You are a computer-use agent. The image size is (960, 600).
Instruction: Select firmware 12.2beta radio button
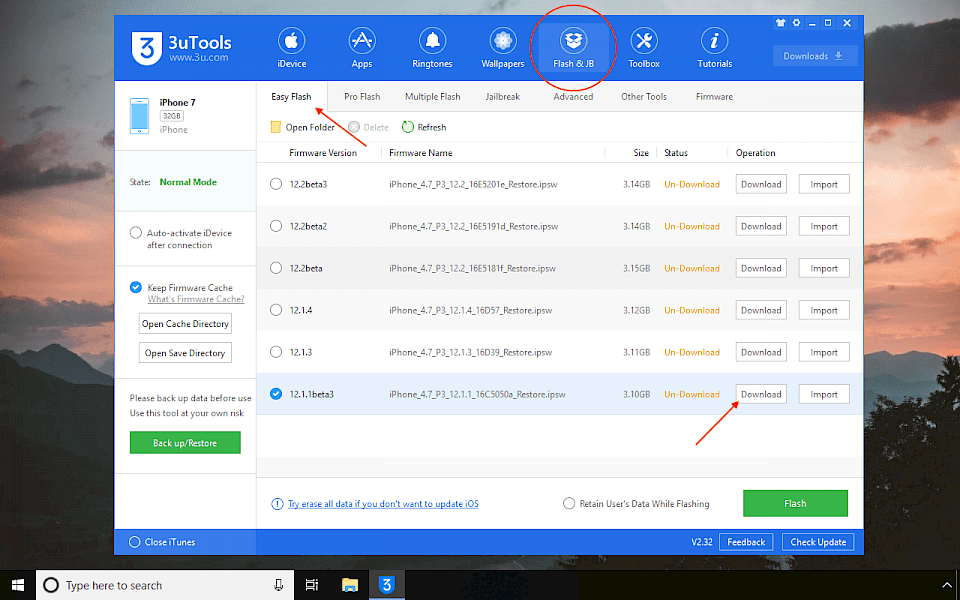tap(276, 268)
